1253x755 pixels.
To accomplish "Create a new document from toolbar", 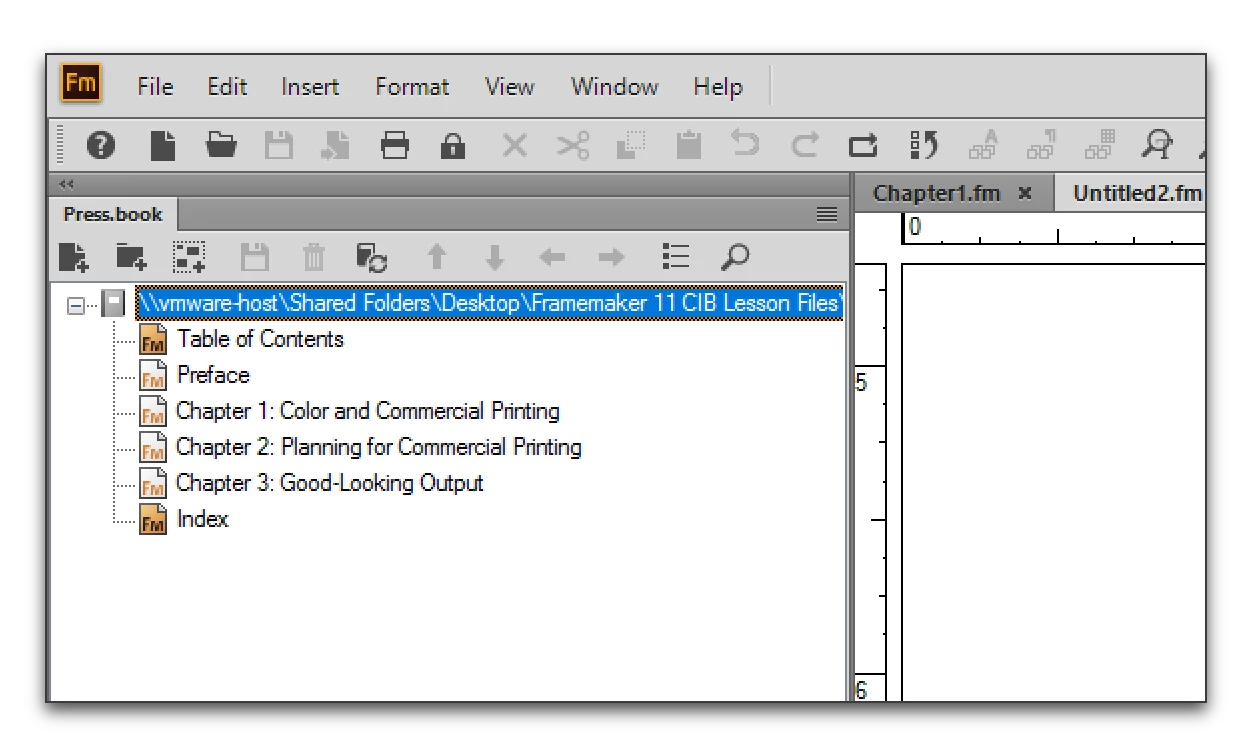I will [x=163, y=146].
